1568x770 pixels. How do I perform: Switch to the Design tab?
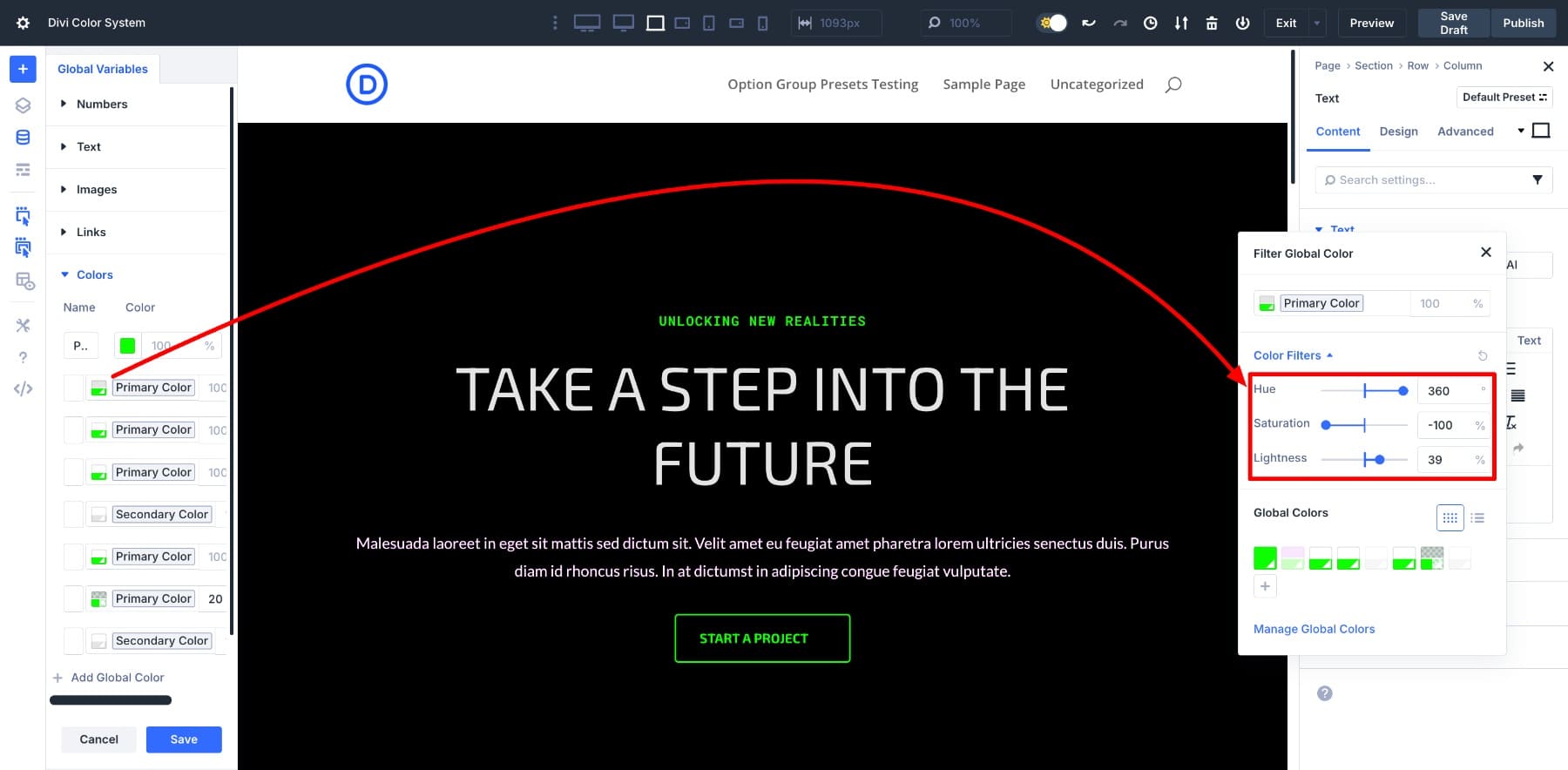[x=1398, y=132]
